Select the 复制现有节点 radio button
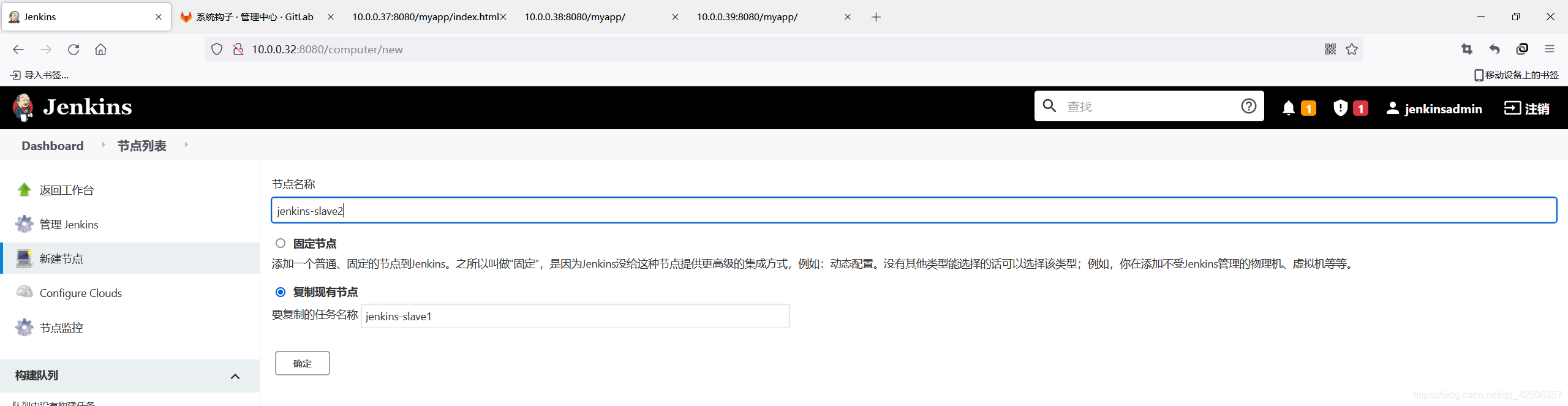 coord(281,292)
